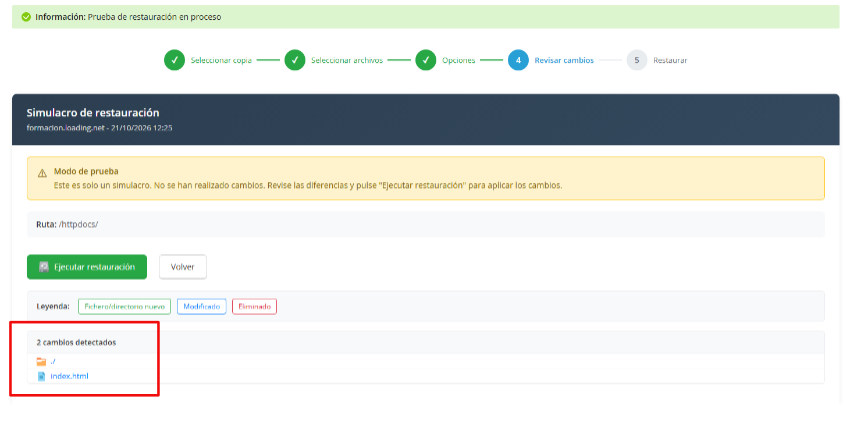Screen dimensions: 850x422
Task: Click the Prueba de restauración en proceso message
Action: click(x=154, y=17)
